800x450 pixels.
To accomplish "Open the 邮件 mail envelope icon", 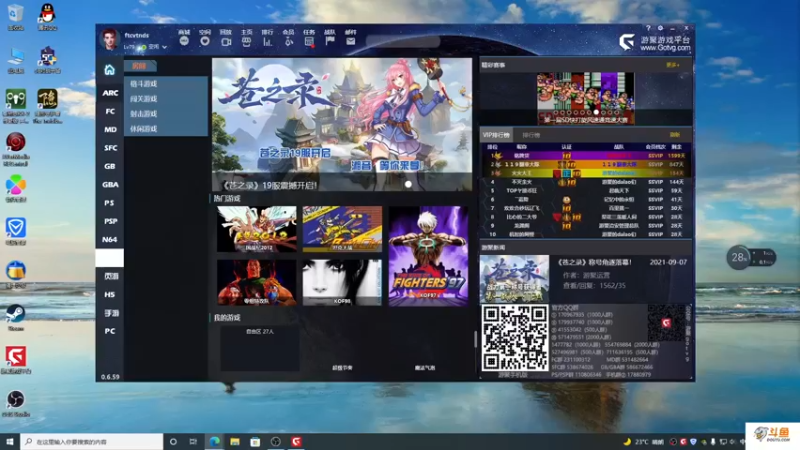I will (351, 41).
